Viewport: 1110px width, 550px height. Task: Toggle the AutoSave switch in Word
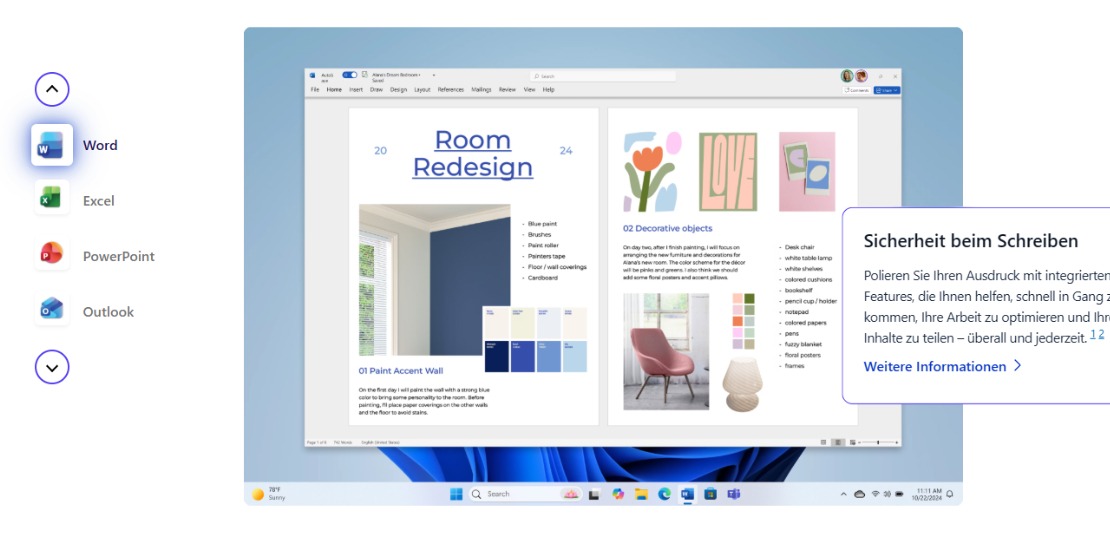coord(350,75)
